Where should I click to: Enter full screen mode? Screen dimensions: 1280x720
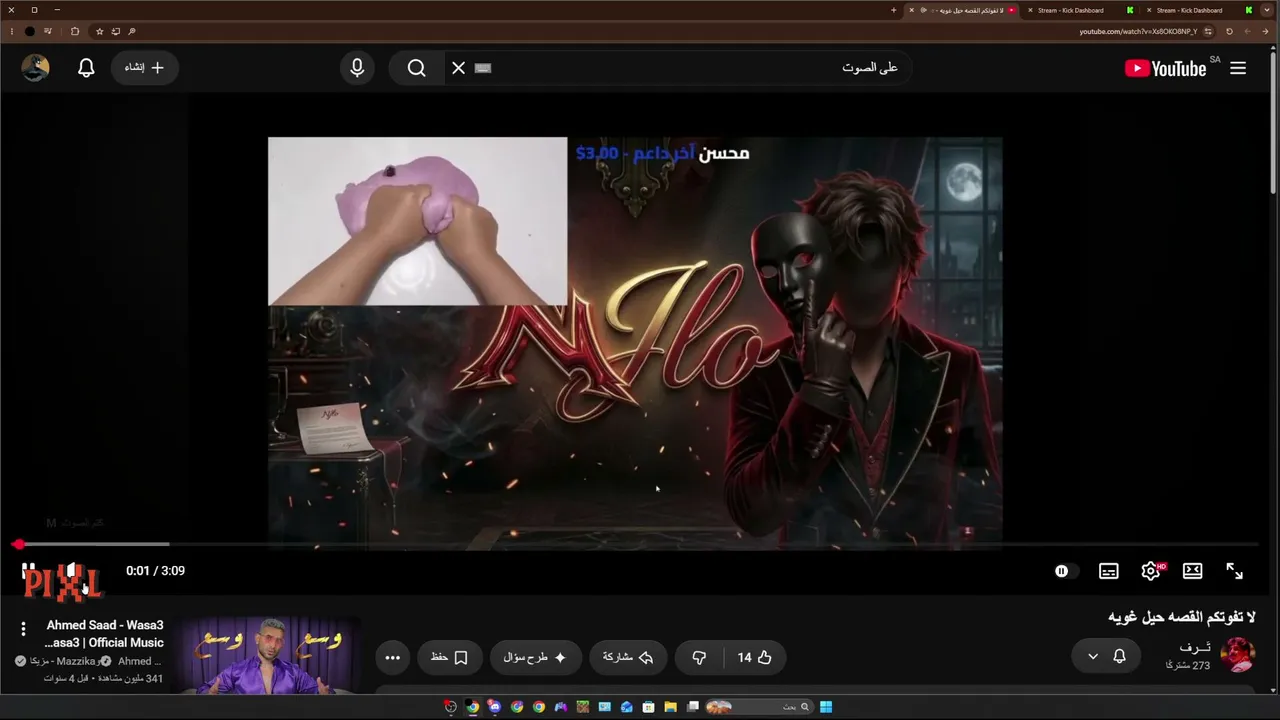pos(1235,571)
